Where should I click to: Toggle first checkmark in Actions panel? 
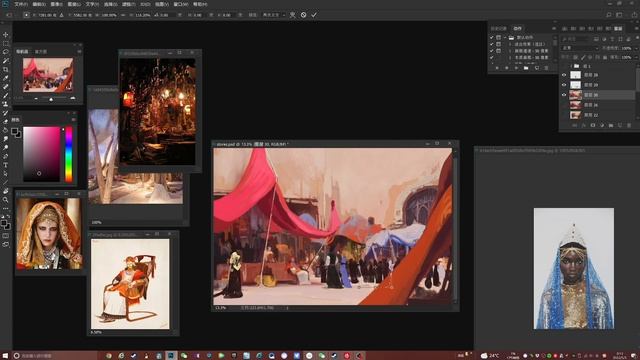click(x=491, y=38)
